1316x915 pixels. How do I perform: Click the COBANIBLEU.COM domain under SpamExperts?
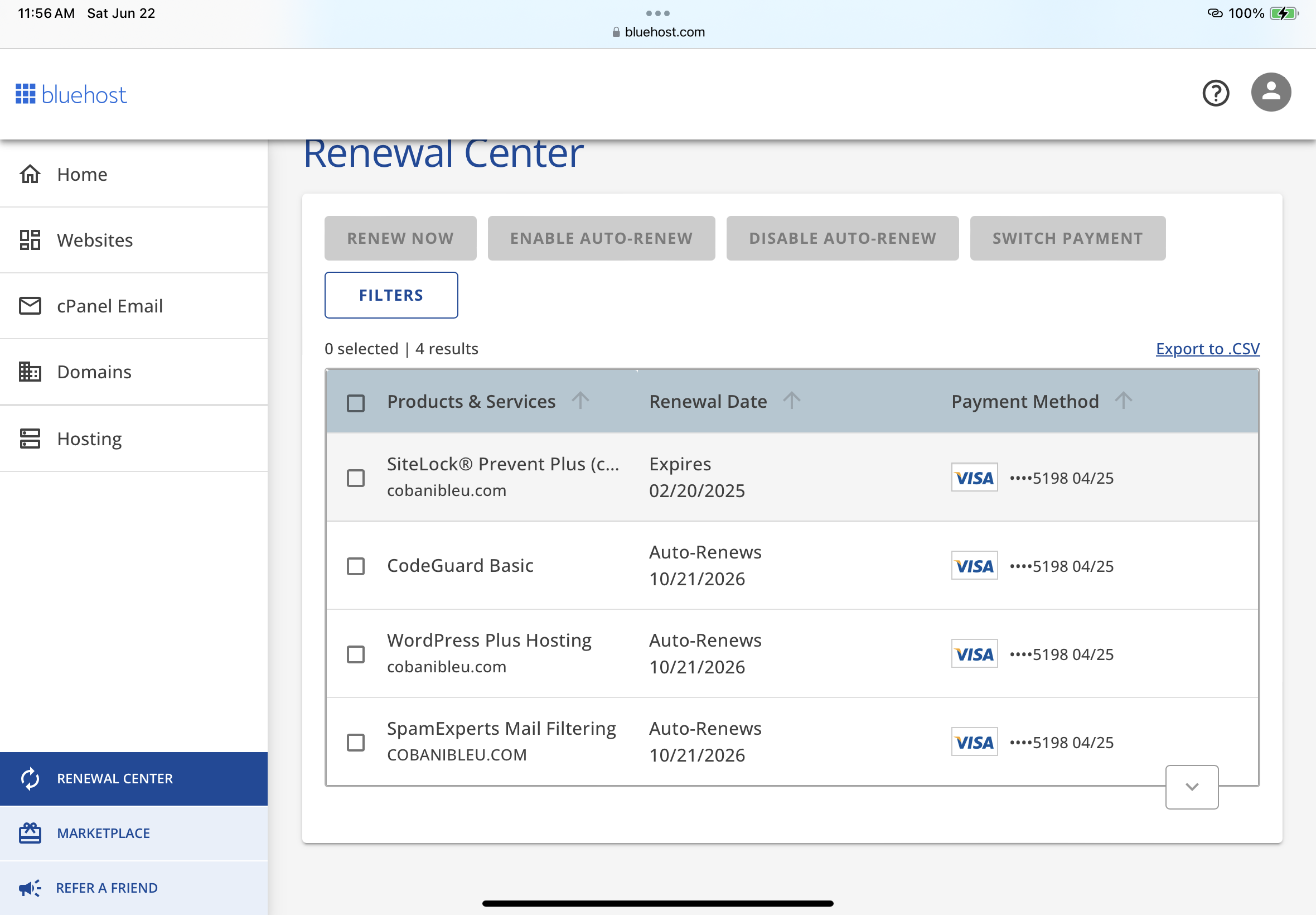click(x=457, y=755)
